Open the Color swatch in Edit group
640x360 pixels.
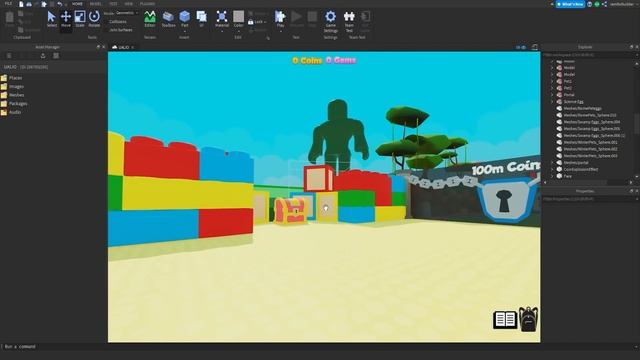tap(238, 17)
